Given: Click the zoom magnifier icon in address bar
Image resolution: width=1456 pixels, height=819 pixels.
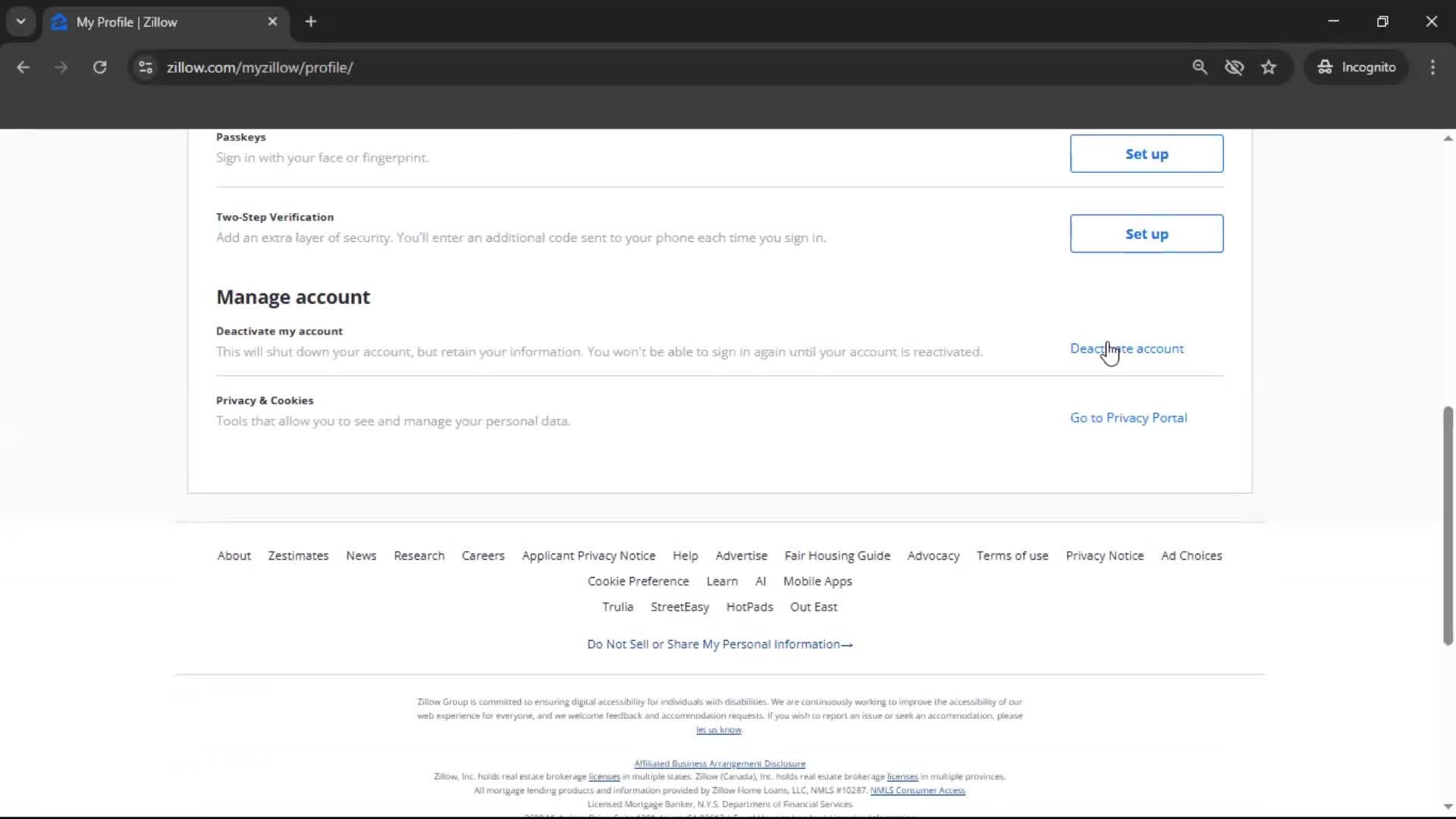Looking at the screenshot, I should pyautogui.click(x=1199, y=67).
